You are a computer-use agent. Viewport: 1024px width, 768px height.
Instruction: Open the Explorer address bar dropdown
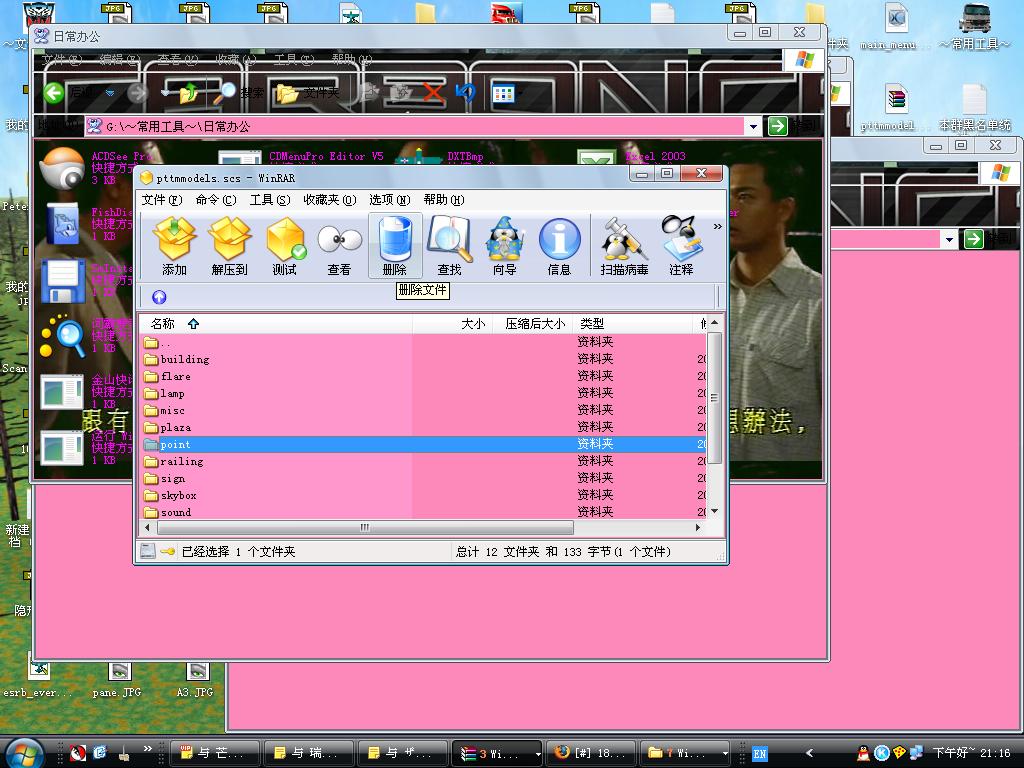(x=753, y=126)
